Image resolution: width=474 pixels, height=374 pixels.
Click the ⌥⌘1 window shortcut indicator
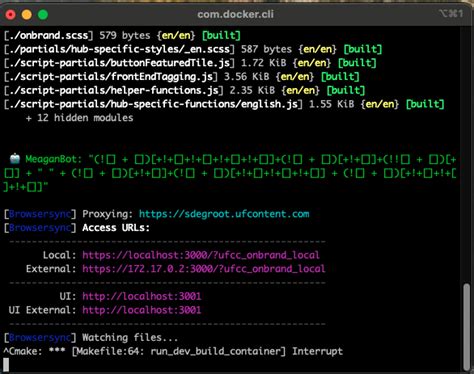451,14
